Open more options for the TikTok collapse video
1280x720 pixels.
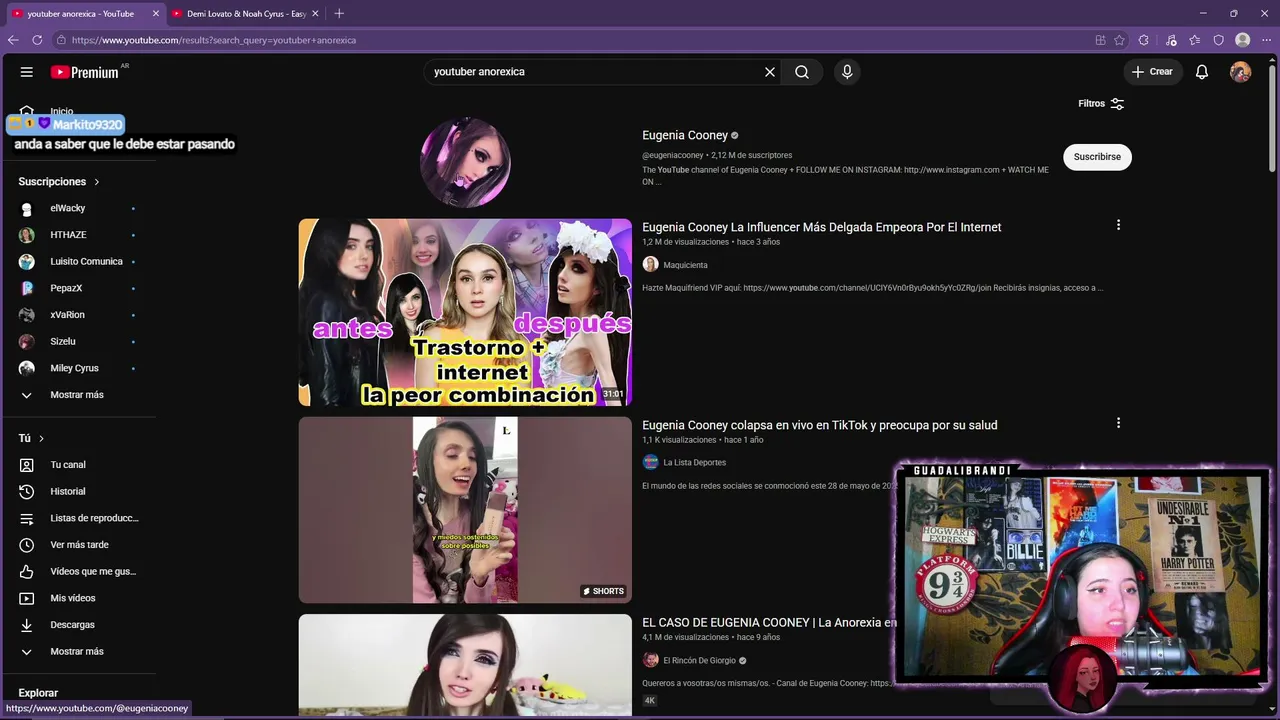[1118, 423]
